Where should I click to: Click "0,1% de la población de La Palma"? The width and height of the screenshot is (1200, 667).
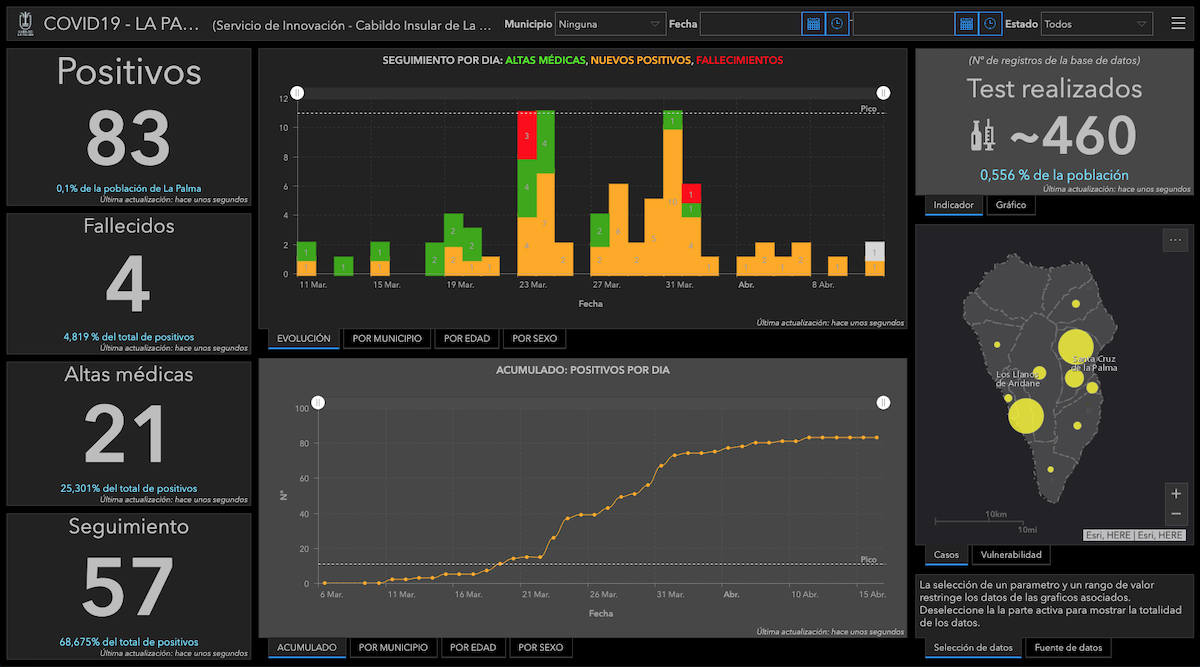(x=129, y=188)
